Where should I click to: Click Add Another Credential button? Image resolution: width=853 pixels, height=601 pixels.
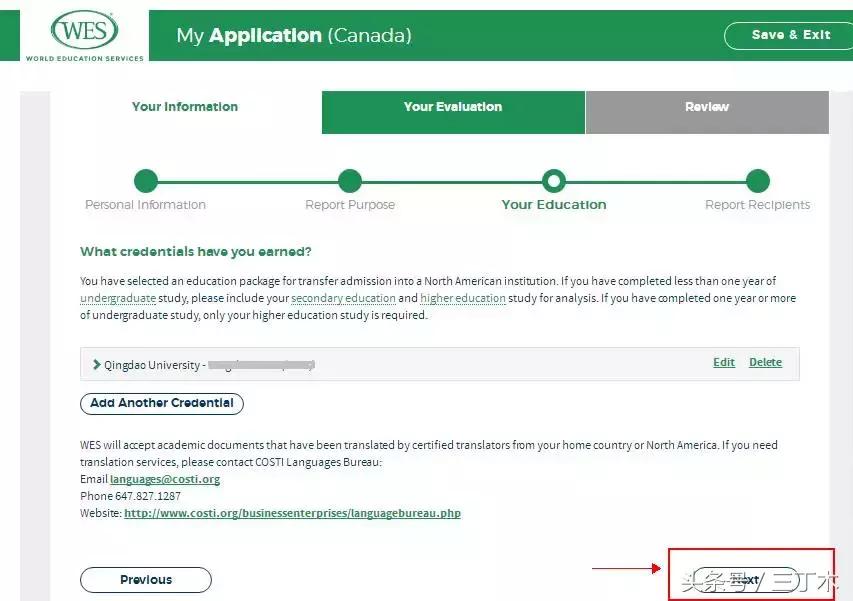162,403
